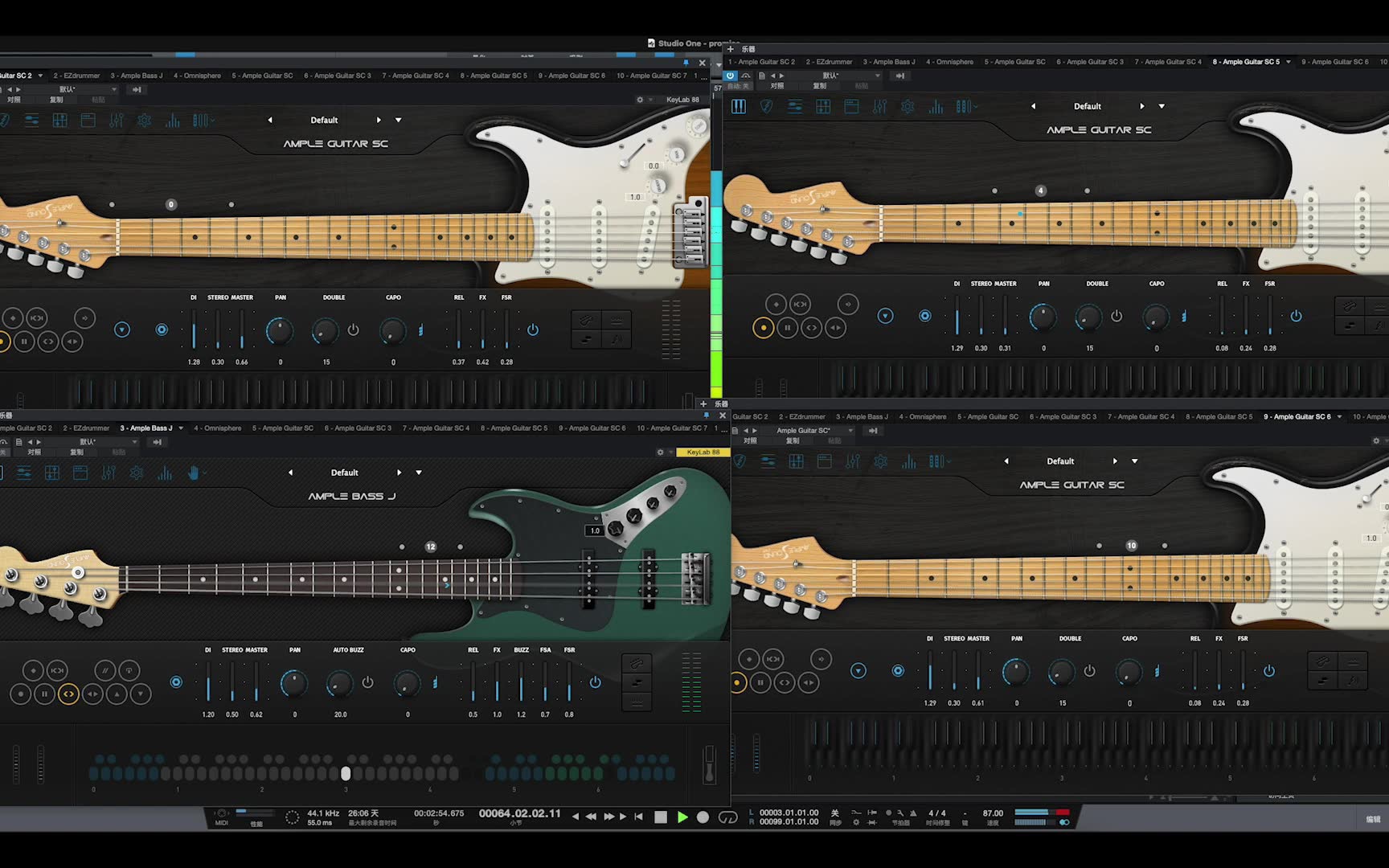Click next preset arrow in Ample Bass J window
The width and height of the screenshot is (1389, 868).
pos(399,473)
